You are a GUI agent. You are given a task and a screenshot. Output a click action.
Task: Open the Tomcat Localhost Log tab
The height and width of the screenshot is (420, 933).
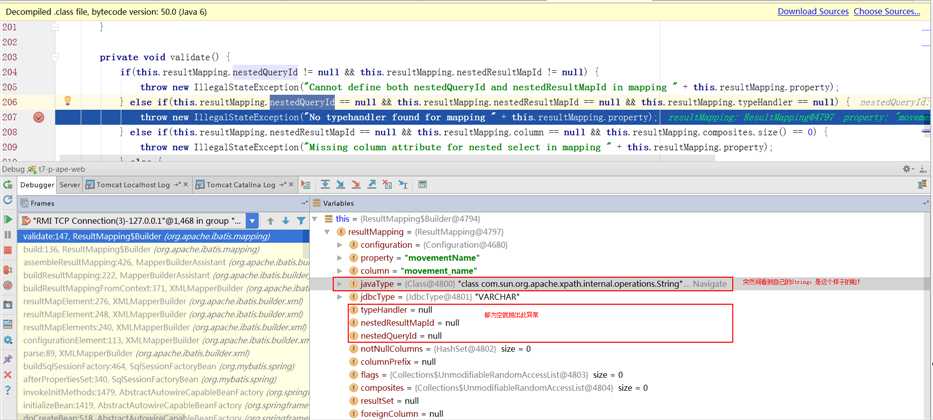[x=133, y=185]
